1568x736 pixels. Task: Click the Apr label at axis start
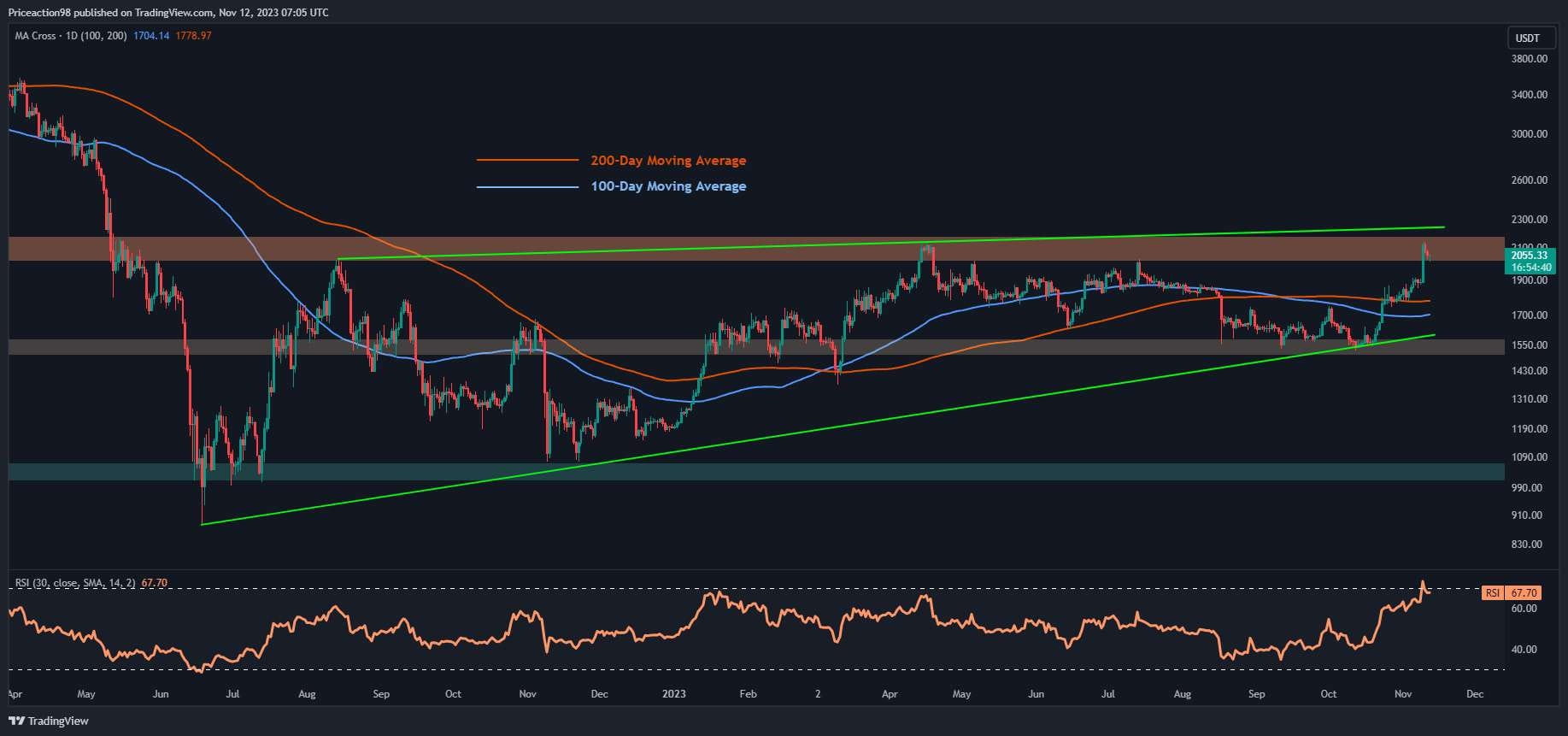[15, 694]
